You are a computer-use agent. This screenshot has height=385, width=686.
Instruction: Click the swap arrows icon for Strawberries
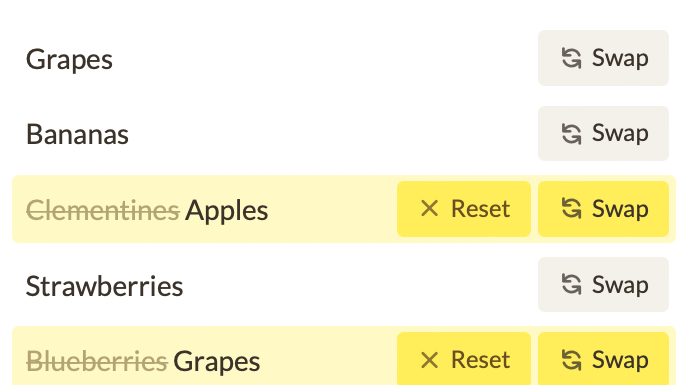571,284
